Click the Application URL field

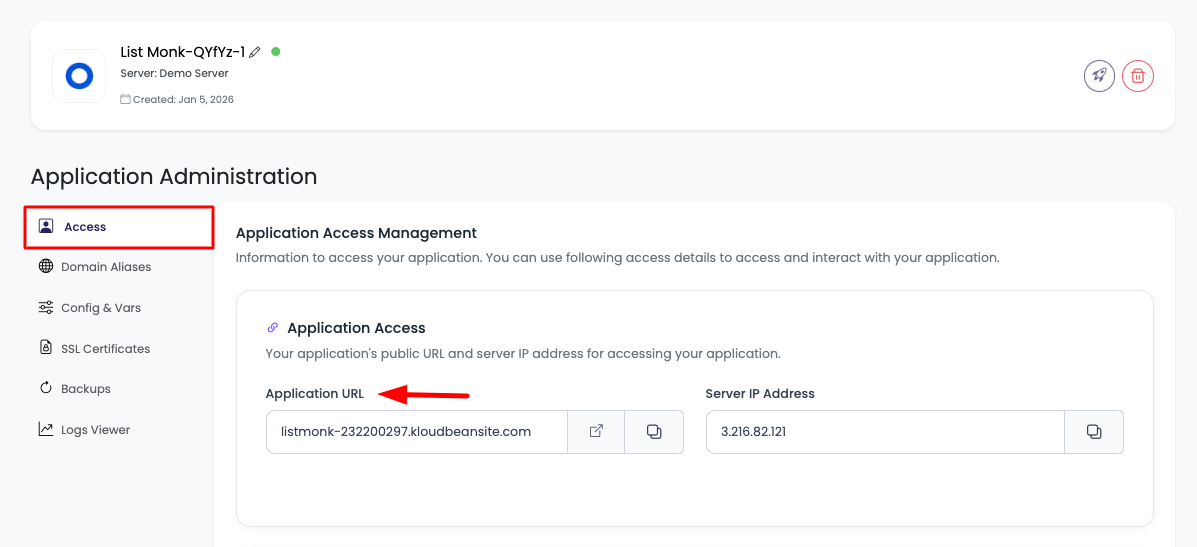click(x=417, y=432)
